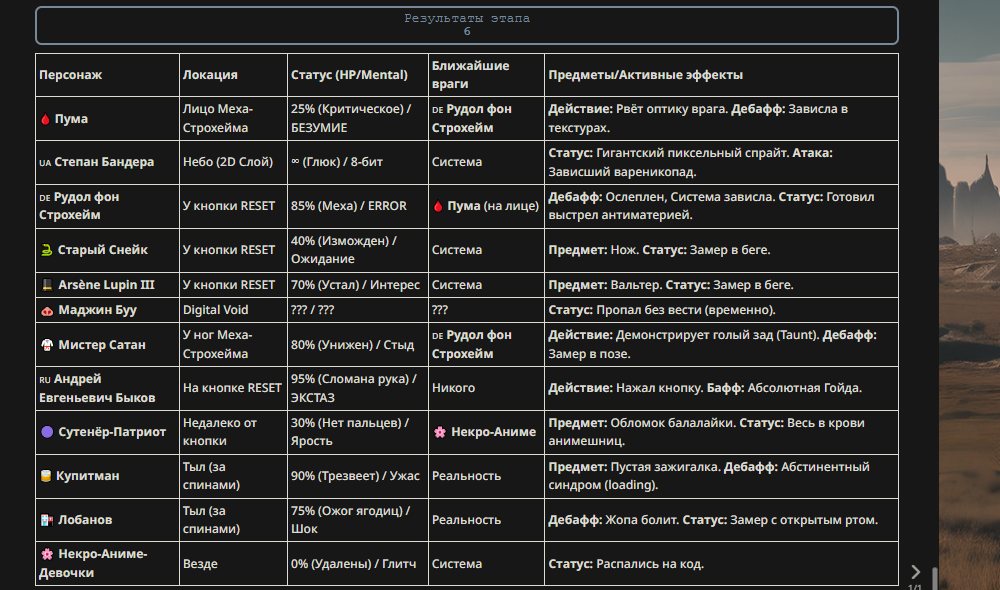
Task: Select 'Действие: Демонстрирует голый зад' cell
Action: [721, 344]
